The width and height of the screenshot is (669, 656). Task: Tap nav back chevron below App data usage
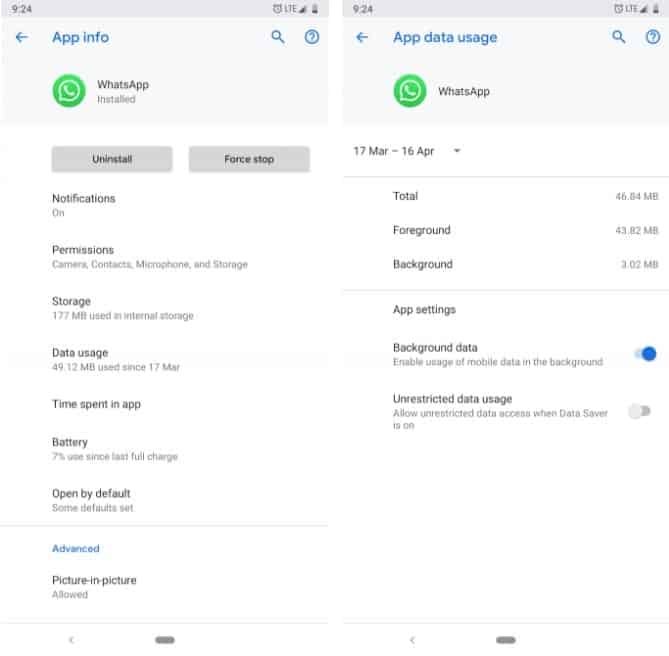pos(412,640)
